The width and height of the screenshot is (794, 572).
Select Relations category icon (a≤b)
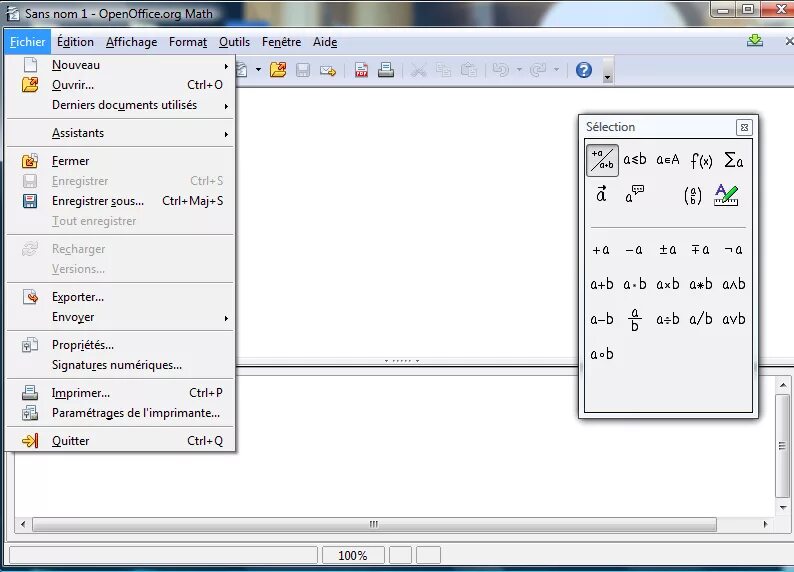pyautogui.click(x=634, y=160)
